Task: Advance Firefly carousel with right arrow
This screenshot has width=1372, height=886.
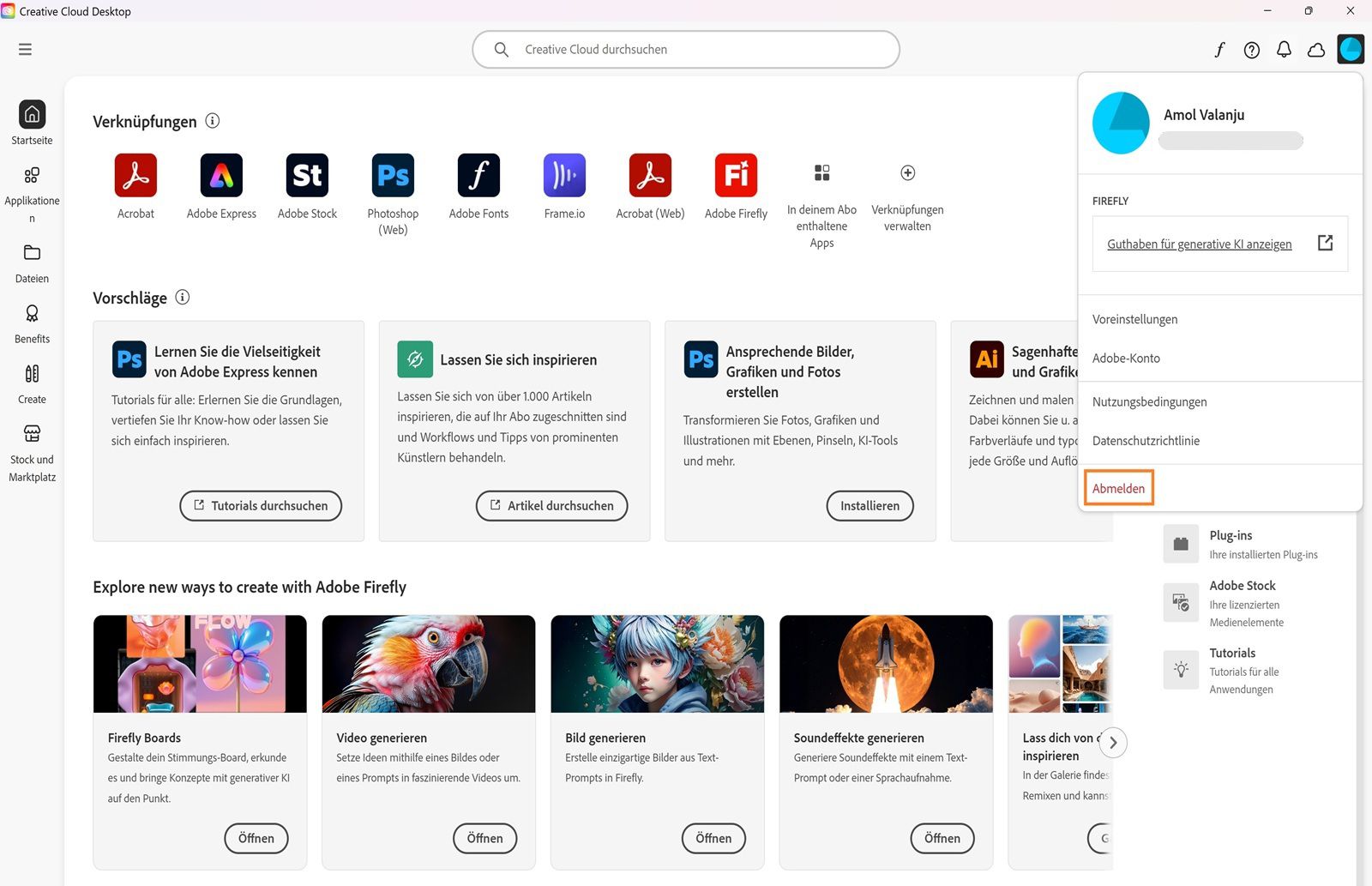Action: coord(1113,743)
